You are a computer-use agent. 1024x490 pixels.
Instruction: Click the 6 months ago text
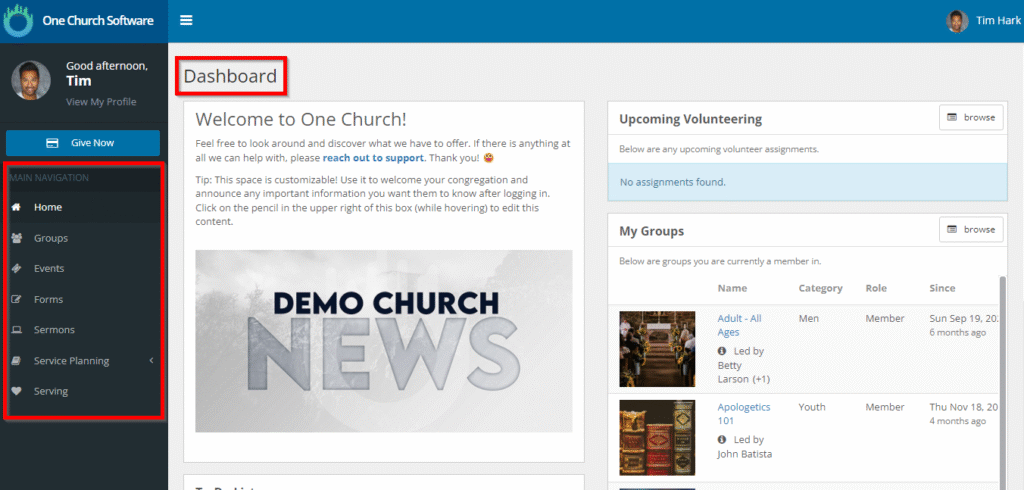coord(958,333)
